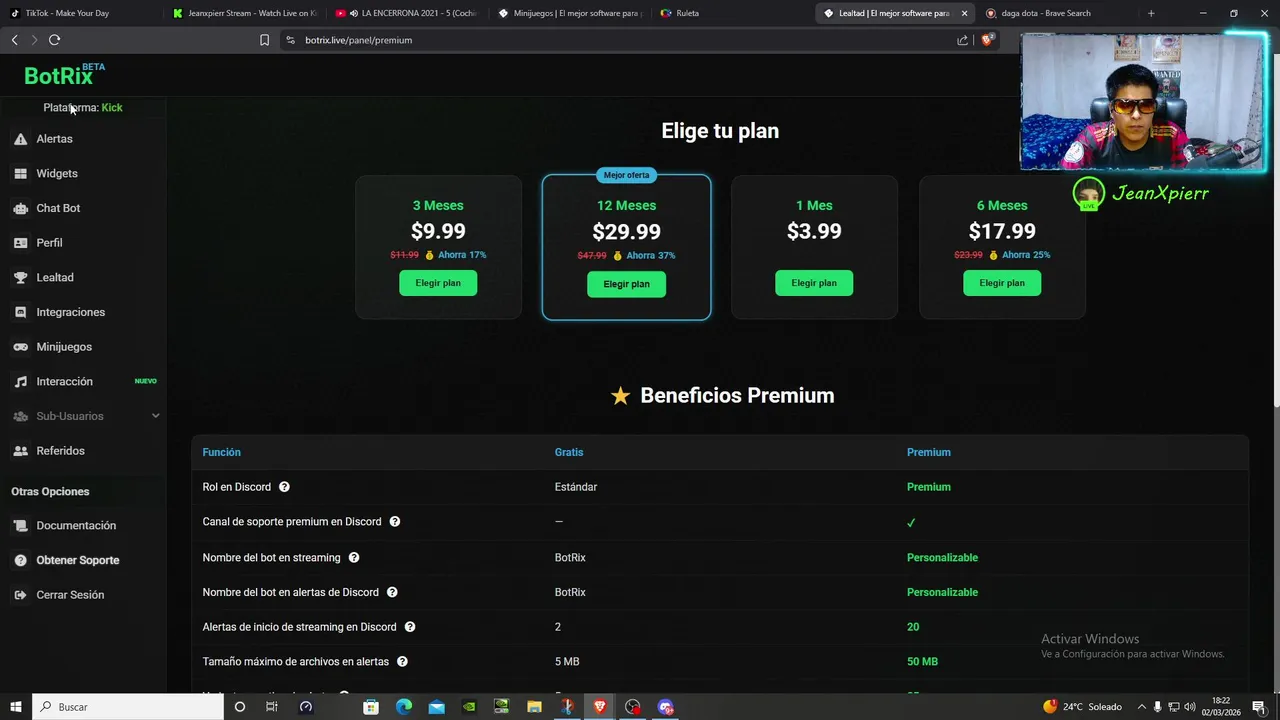Close the Lealtad browser tab
This screenshot has width=1280, height=720.
964,13
